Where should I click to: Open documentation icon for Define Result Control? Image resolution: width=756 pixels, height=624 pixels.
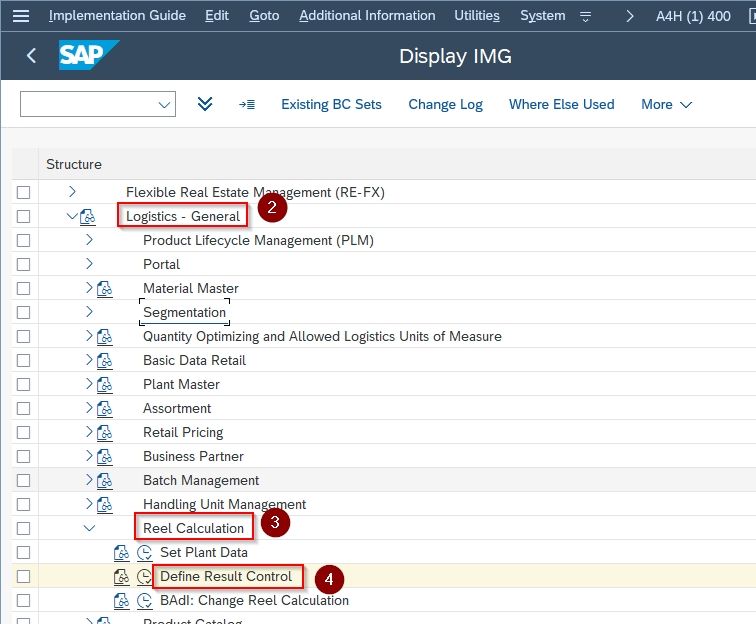click(x=122, y=577)
